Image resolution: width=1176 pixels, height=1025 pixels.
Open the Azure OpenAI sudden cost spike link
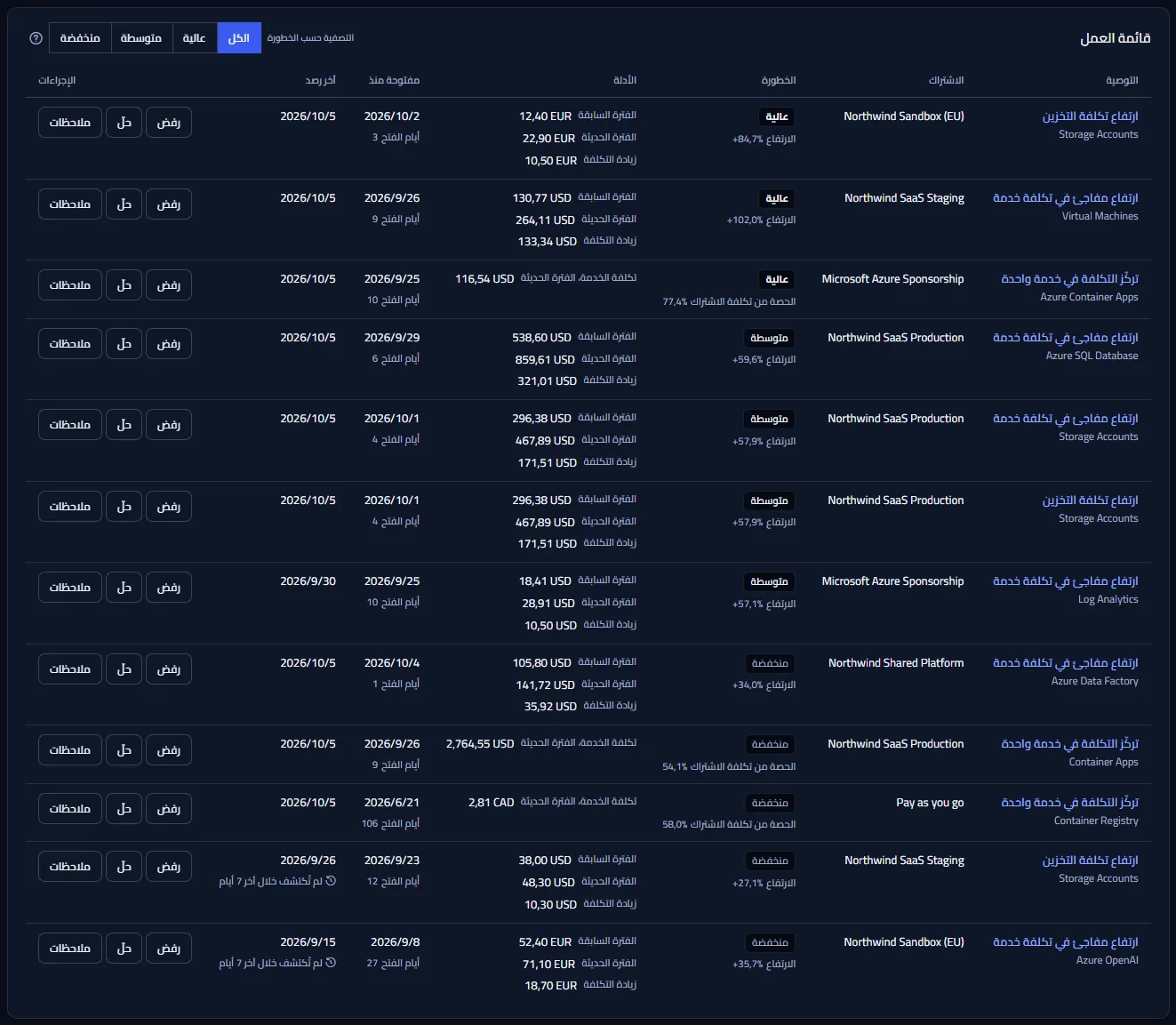pyautogui.click(x=1065, y=942)
